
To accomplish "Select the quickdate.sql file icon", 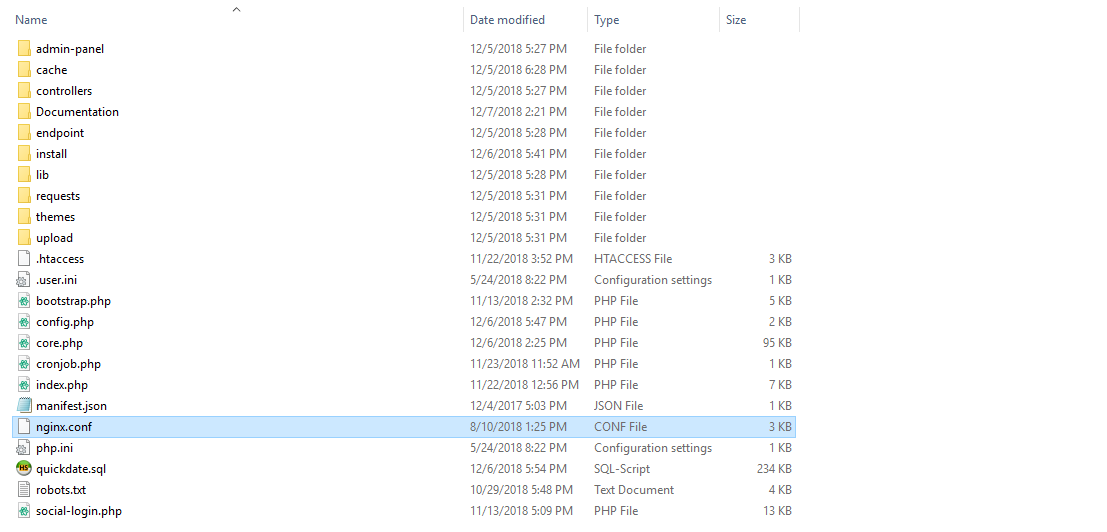I will (24, 469).
